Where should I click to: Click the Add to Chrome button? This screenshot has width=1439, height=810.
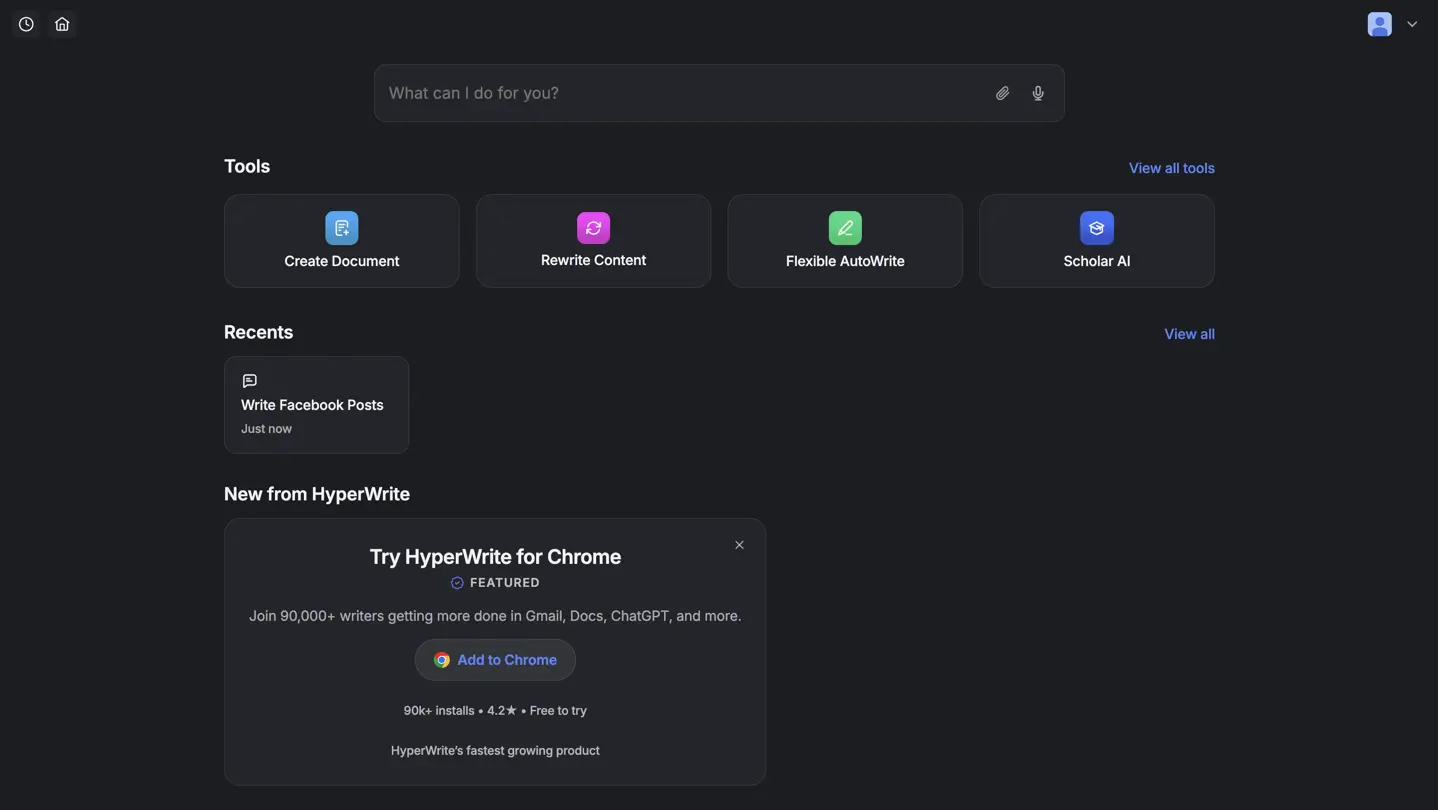pyautogui.click(x=495, y=660)
